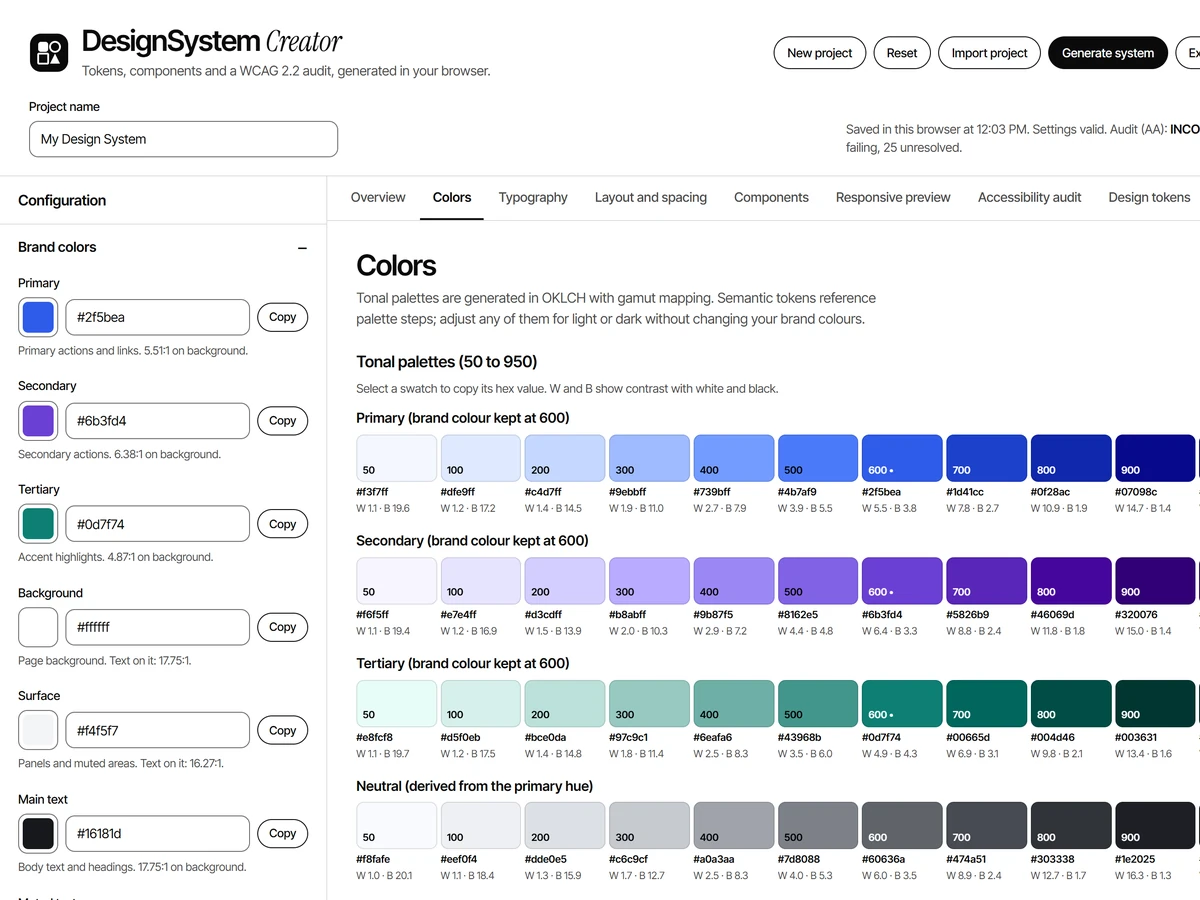Select Tertiary palette swatch 500

(818, 704)
